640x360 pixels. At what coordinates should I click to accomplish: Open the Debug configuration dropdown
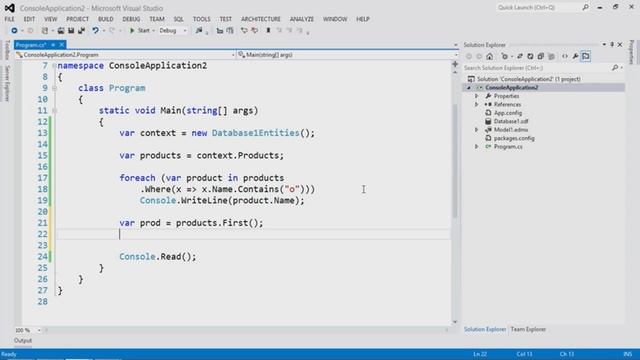point(173,31)
